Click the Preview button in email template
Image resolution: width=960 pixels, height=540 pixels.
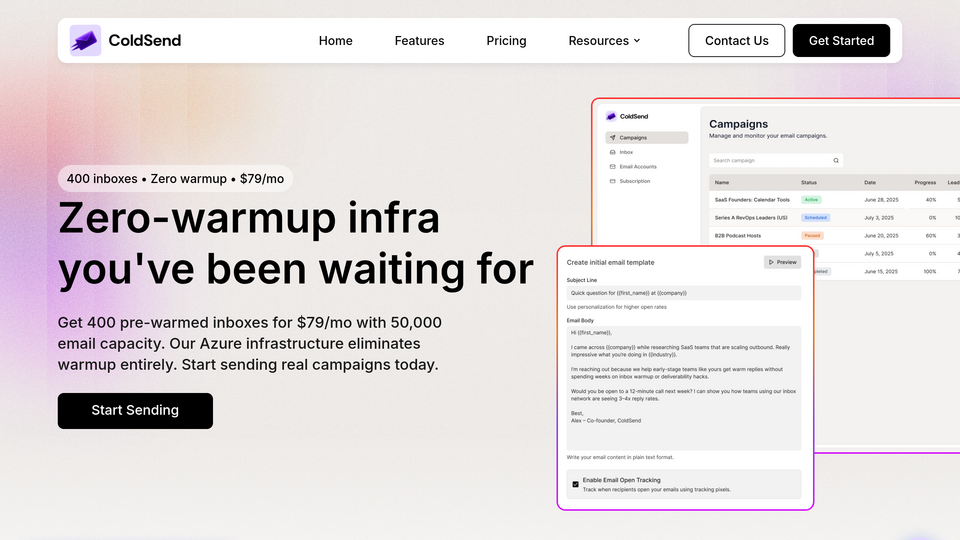tap(782, 262)
